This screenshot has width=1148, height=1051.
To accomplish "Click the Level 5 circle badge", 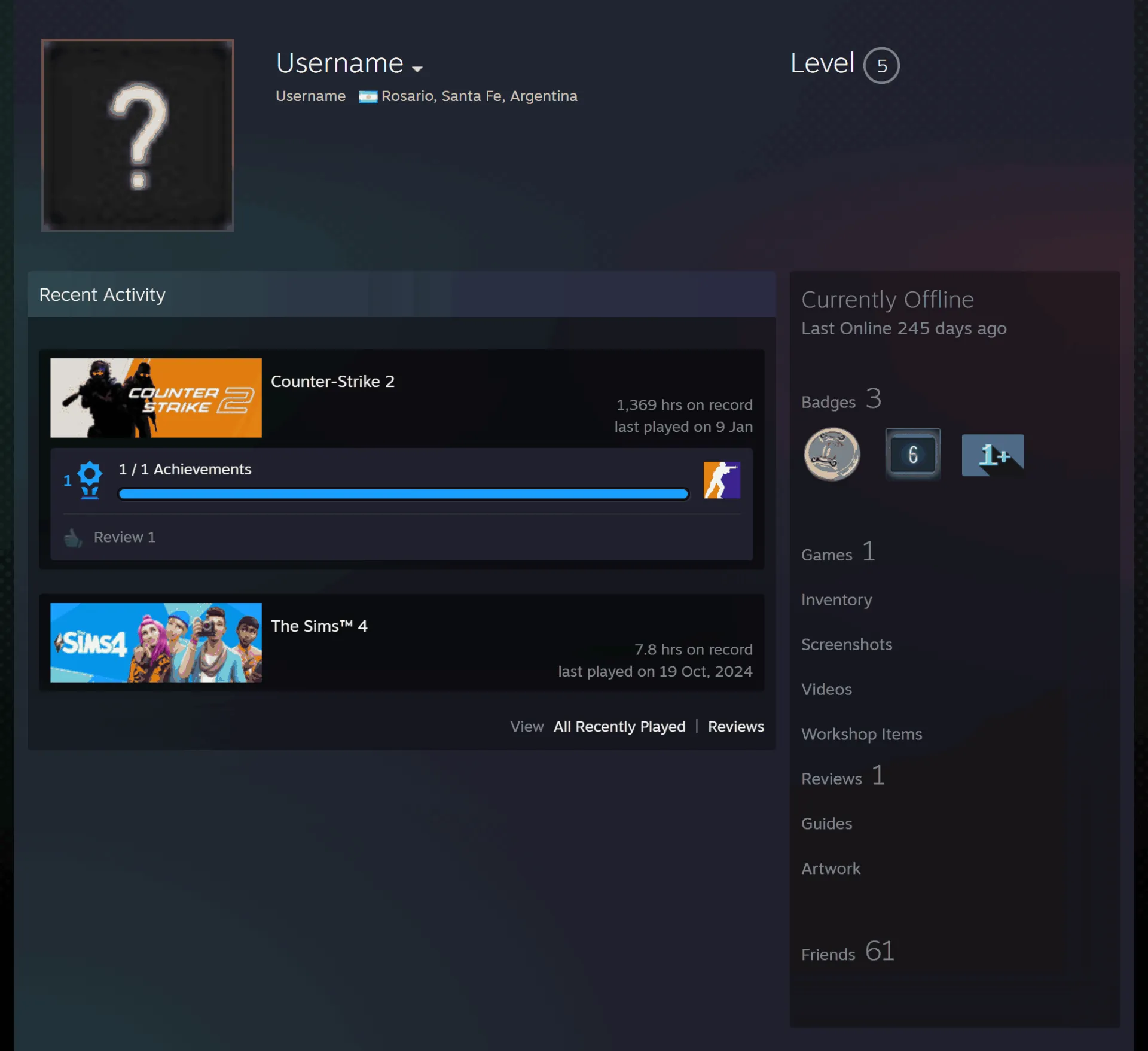I will [x=881, y=65].
